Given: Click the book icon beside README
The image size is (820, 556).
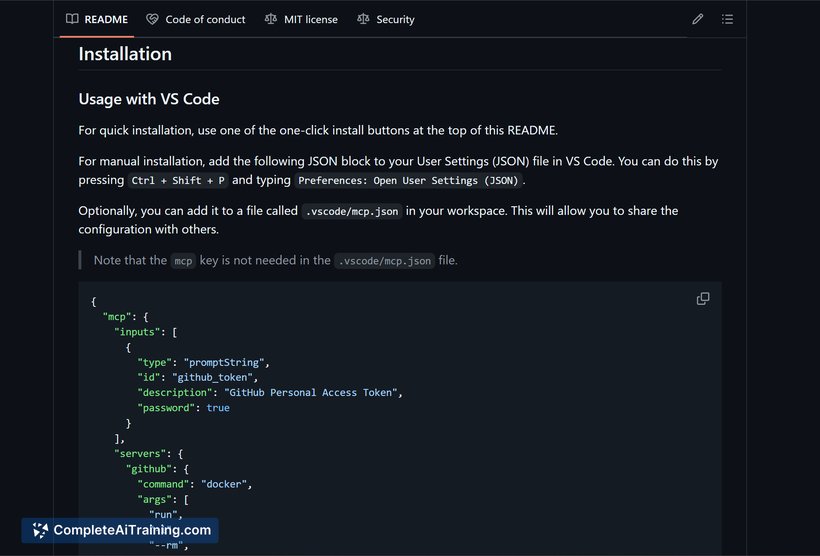Looking at the screenshot, I should click(72, 19).
